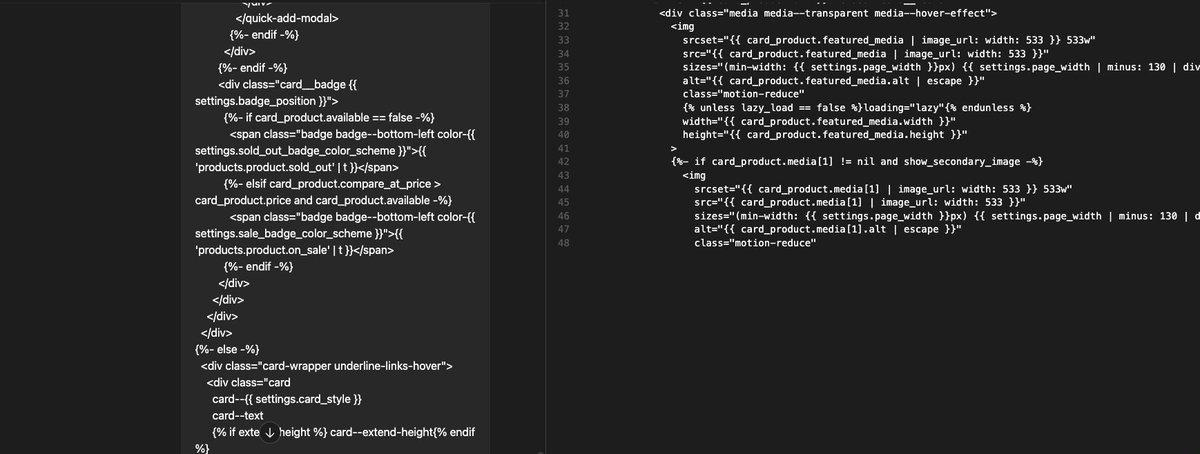
Task: Click the loading="lazy" line in editor
Action: (x=857, y=107)
